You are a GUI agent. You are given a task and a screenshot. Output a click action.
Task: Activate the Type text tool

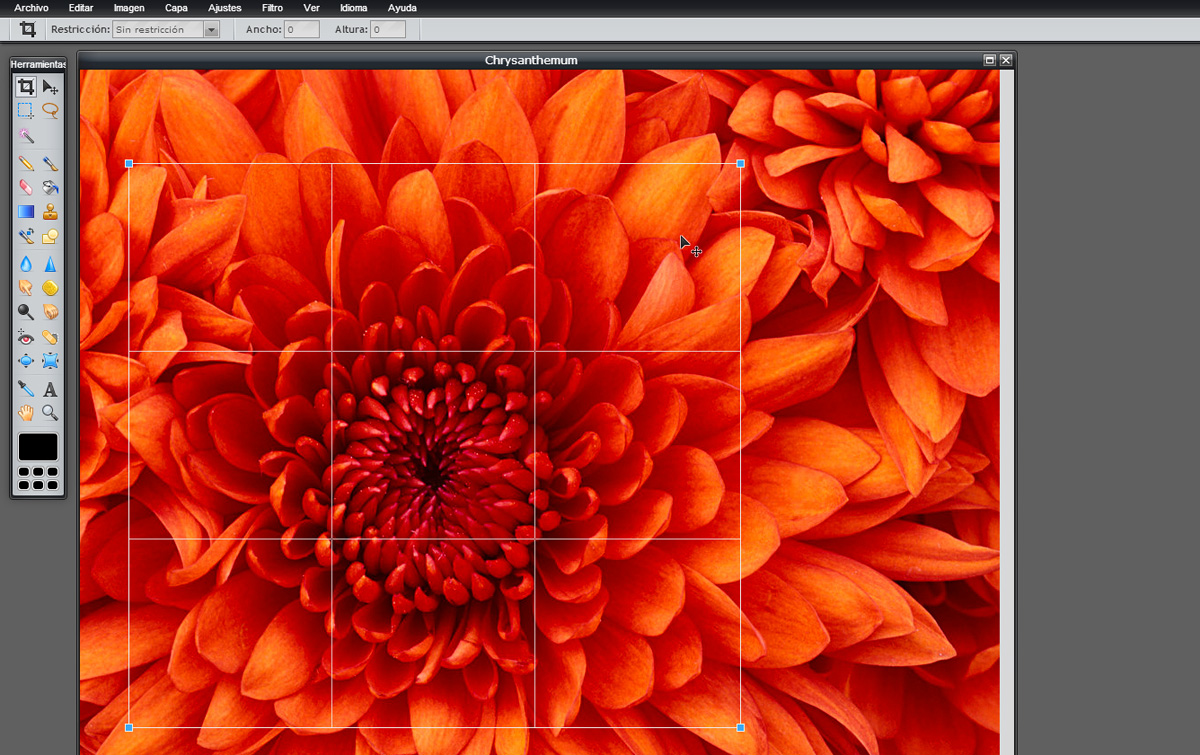pyautogui.click(x=50, y=389)
